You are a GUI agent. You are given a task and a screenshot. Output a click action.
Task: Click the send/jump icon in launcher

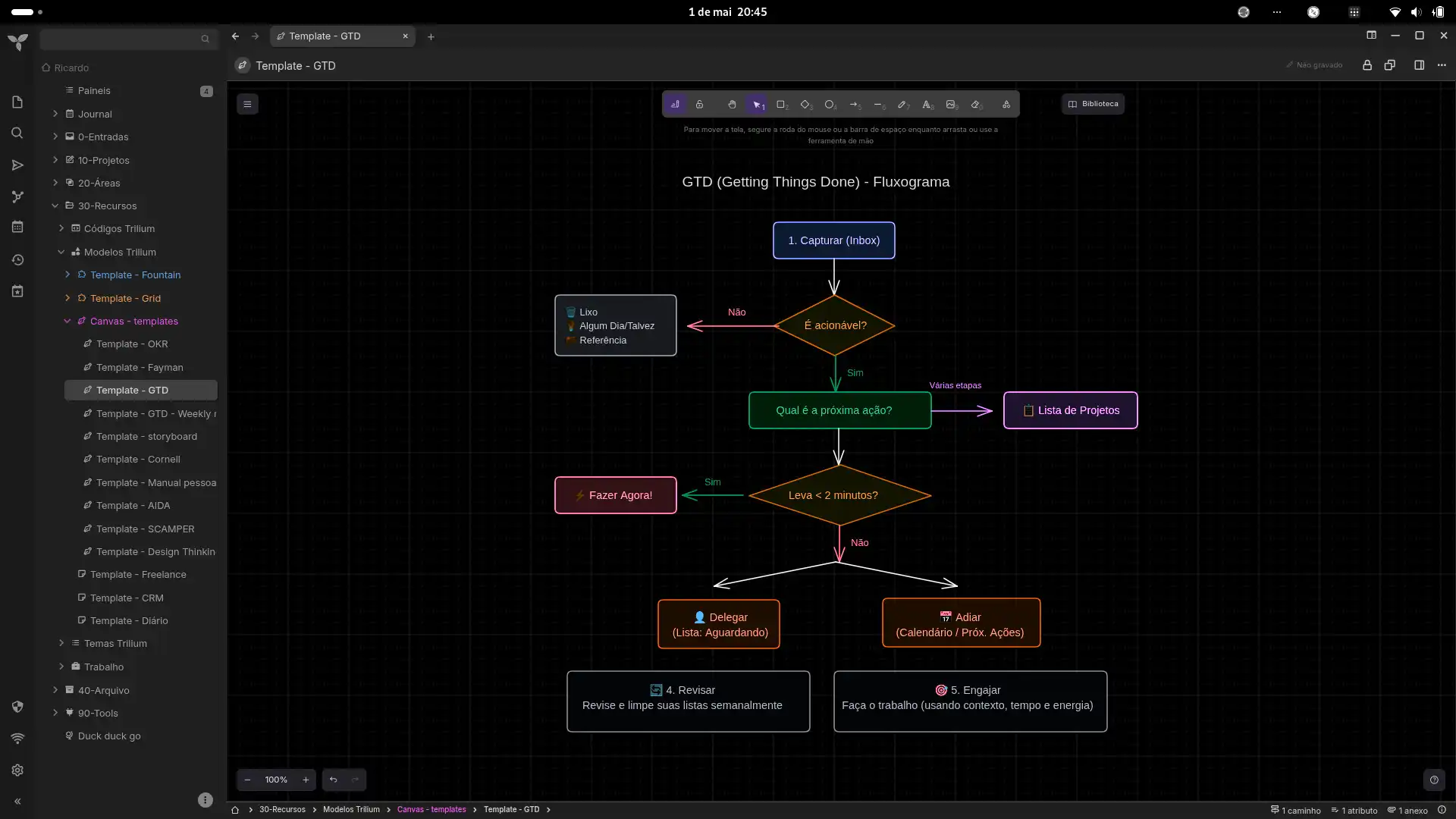(17, 165)
